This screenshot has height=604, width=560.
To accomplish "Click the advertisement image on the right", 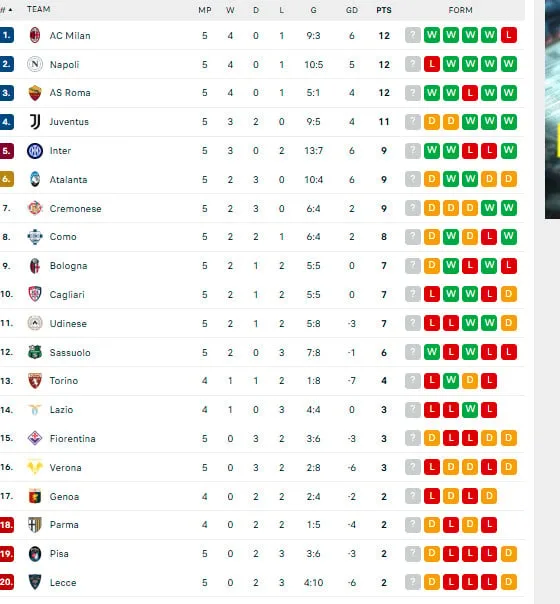I will (x=552, y=109).
